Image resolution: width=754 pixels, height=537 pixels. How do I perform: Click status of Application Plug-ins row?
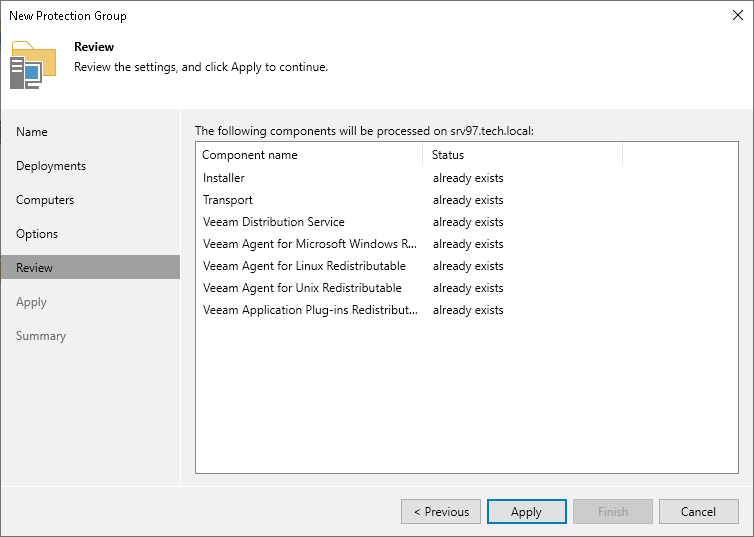[x=468, y=310]
